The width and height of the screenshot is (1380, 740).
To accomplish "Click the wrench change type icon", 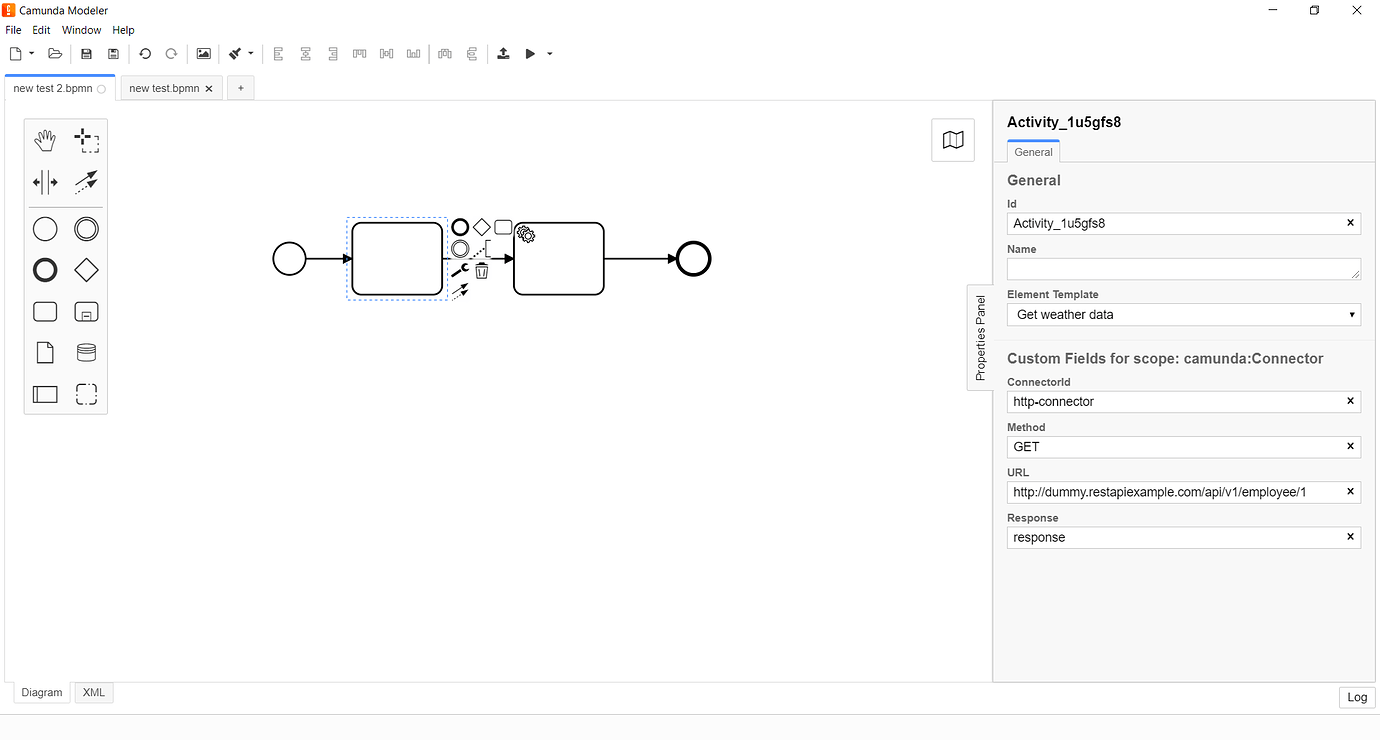I will (460, 270).
